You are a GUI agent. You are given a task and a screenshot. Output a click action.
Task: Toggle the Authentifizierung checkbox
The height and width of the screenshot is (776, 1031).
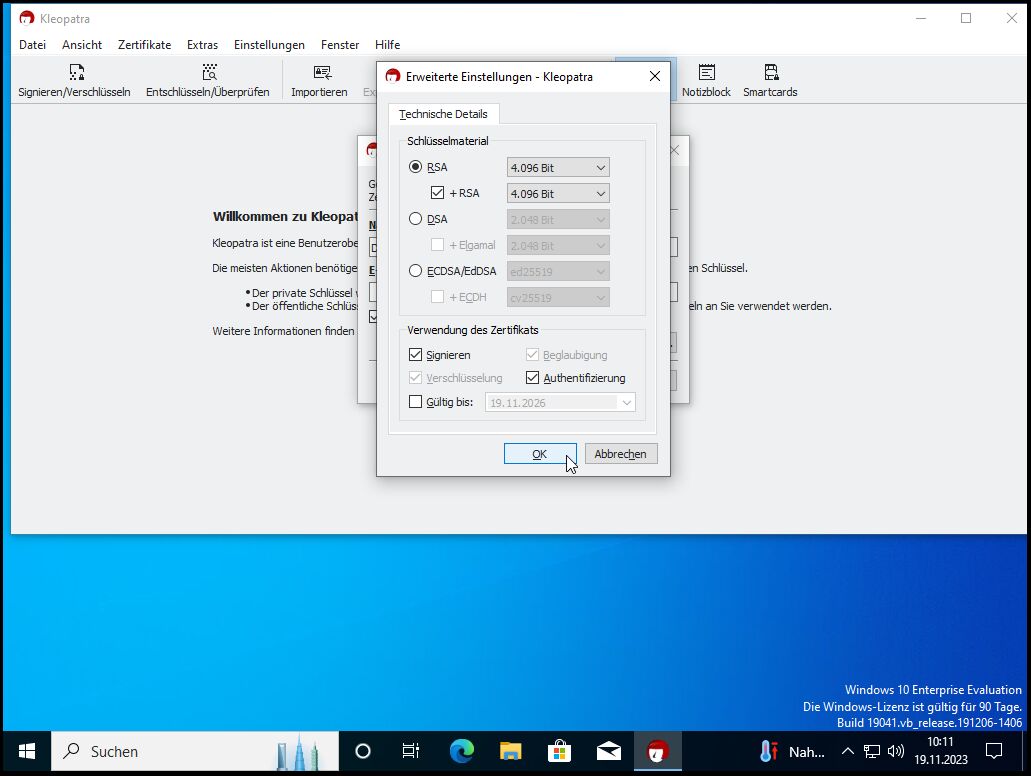(533, 378)
